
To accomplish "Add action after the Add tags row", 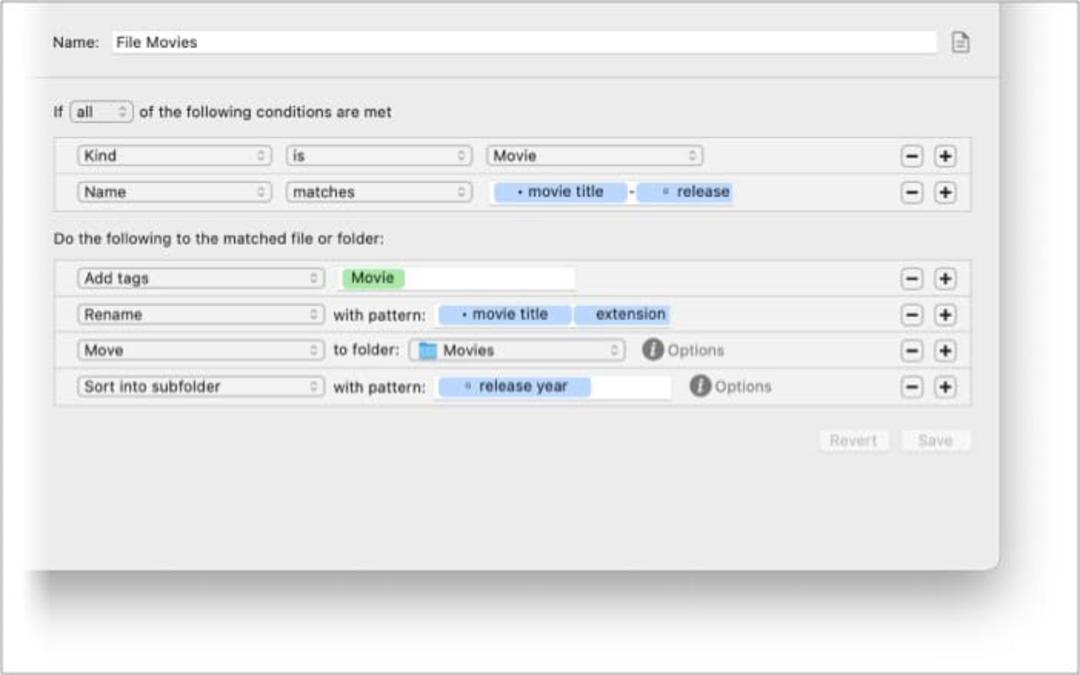I will pos(945,279).
